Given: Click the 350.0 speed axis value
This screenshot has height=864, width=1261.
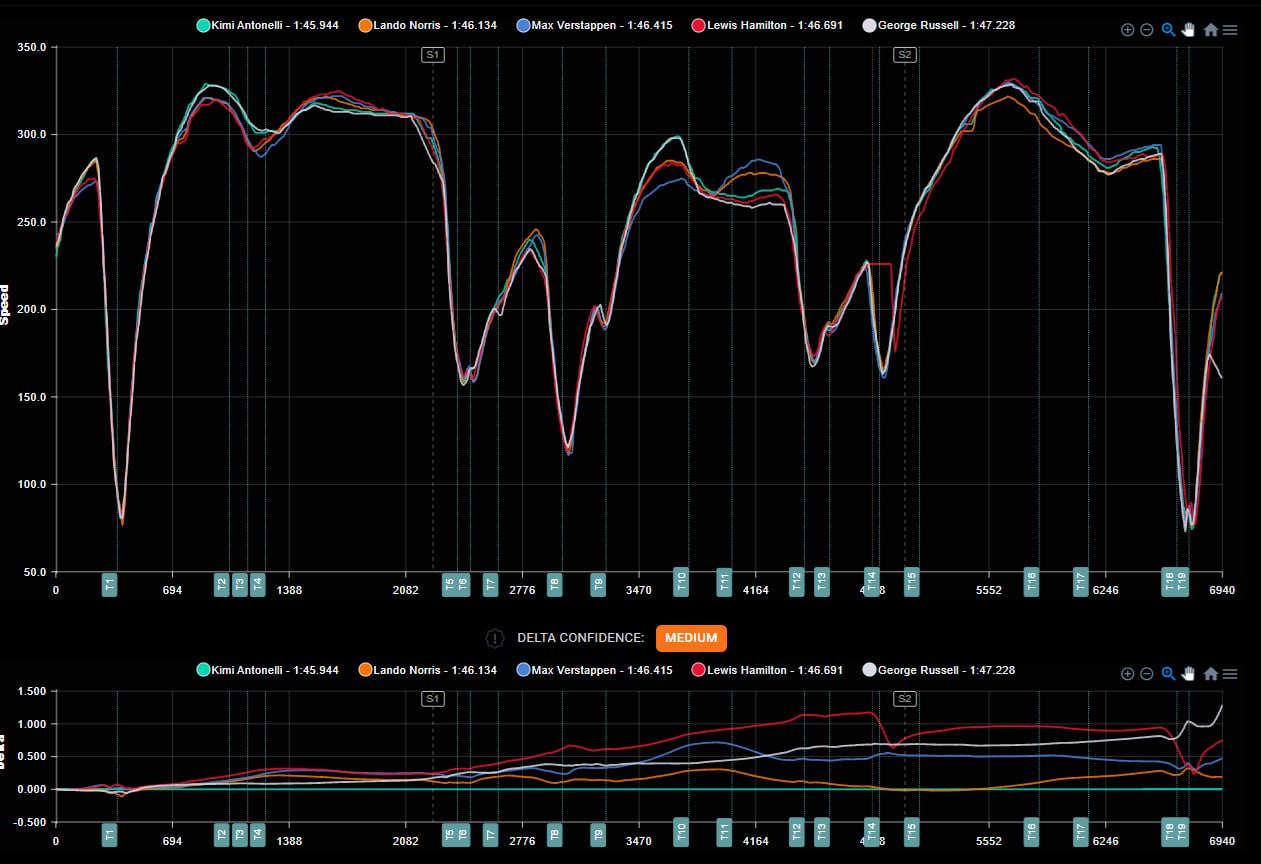Looking at the screenshot, I should coord(33,47).
